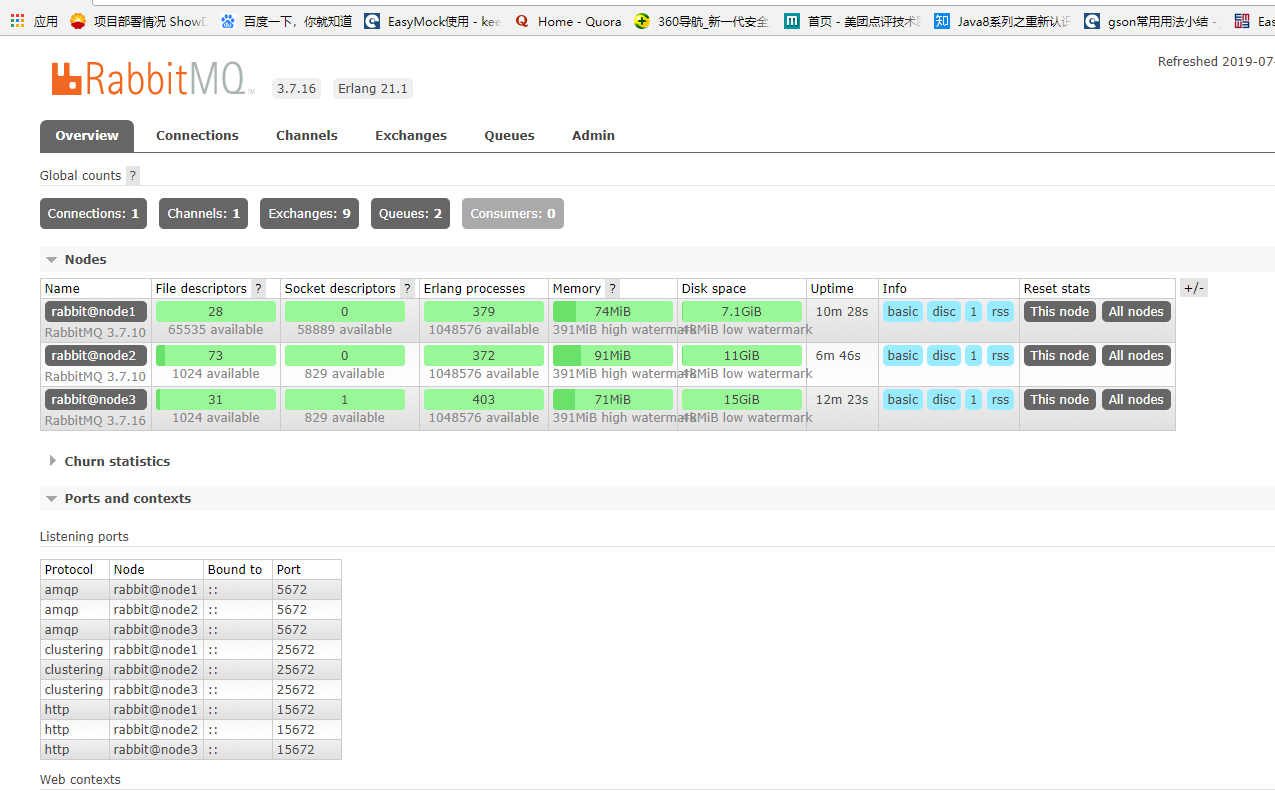Click the Uptime value 12m 23s
Screen dimensions: 1275x794
click(842, 399)
